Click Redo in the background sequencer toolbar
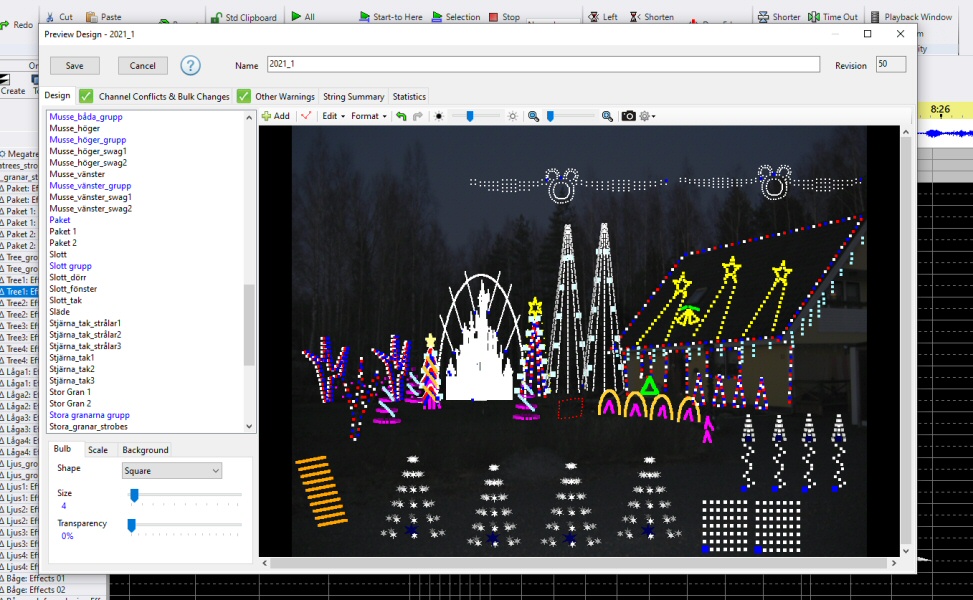Image resolution: width=973 pixels, height=600 pixels. pyautogui.click(x=17, y=25)
